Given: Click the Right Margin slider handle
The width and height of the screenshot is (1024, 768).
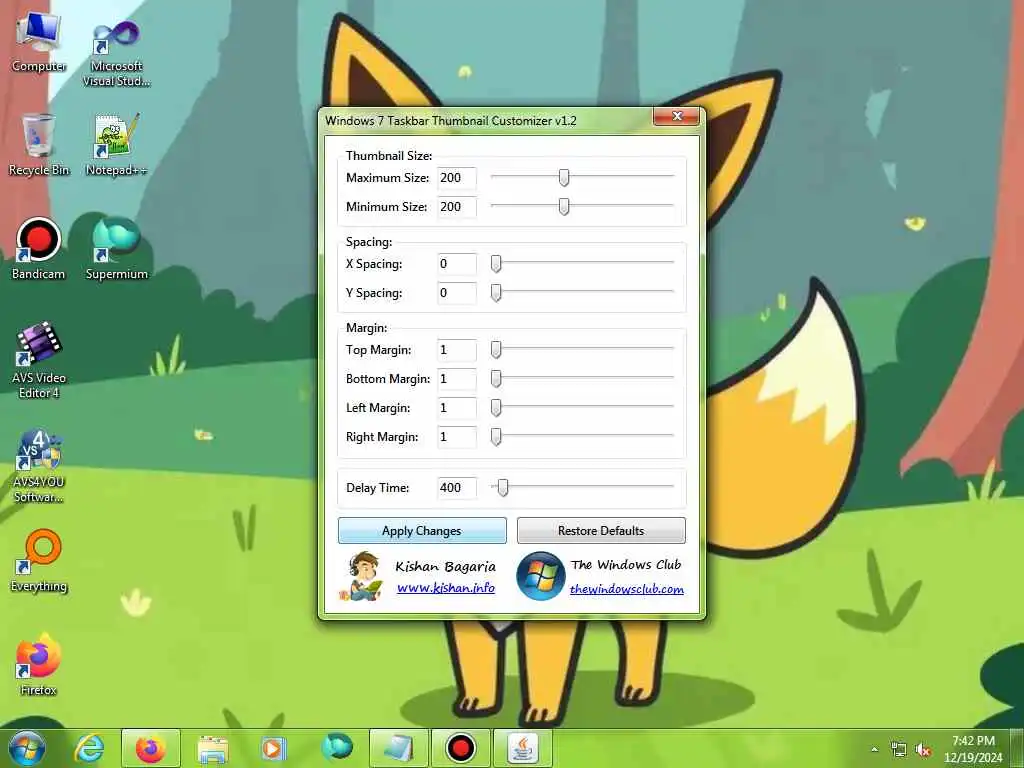Looking at the screenshot, I should click(496, 436).
